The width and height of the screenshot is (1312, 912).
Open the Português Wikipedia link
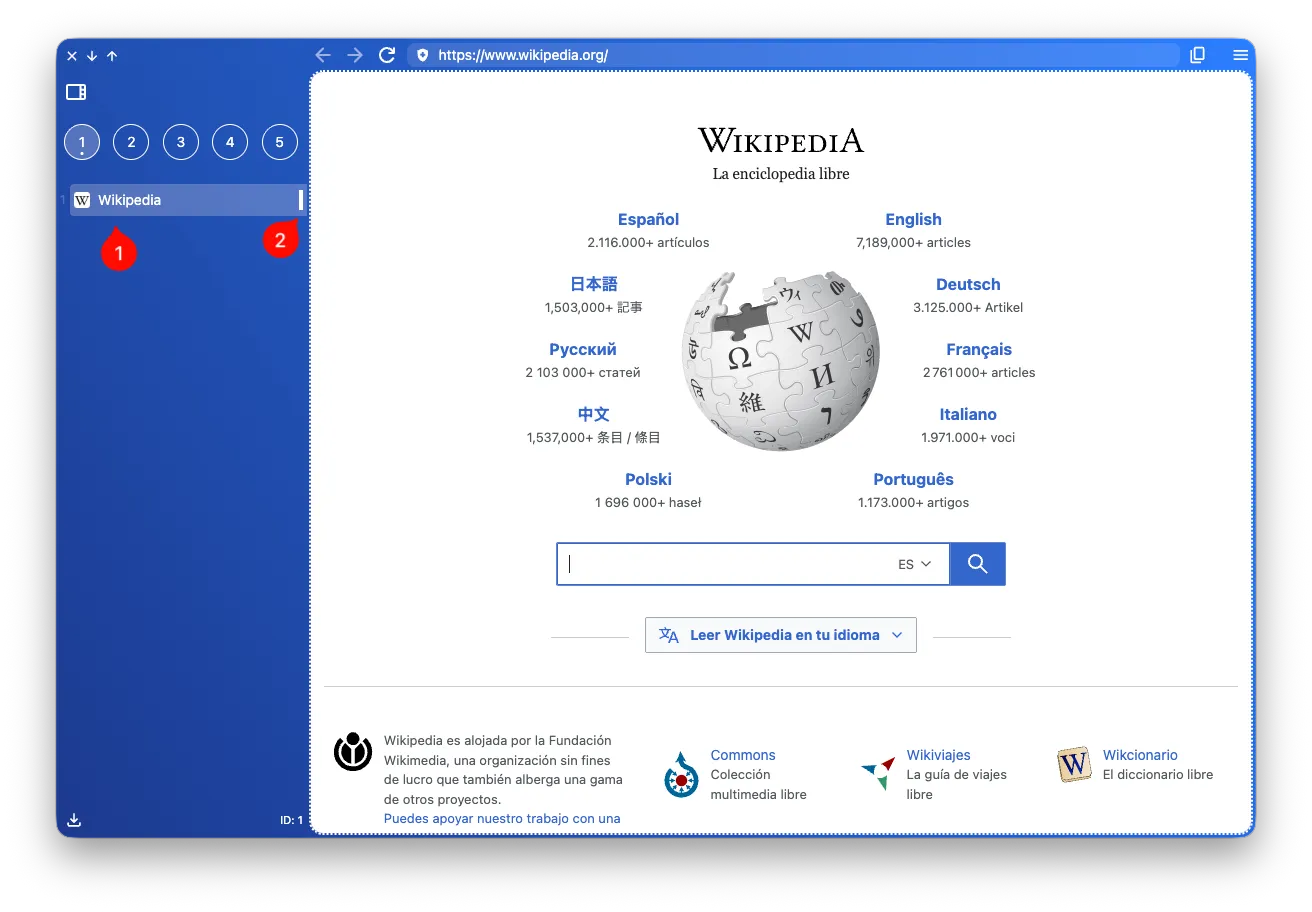point(913,480)
